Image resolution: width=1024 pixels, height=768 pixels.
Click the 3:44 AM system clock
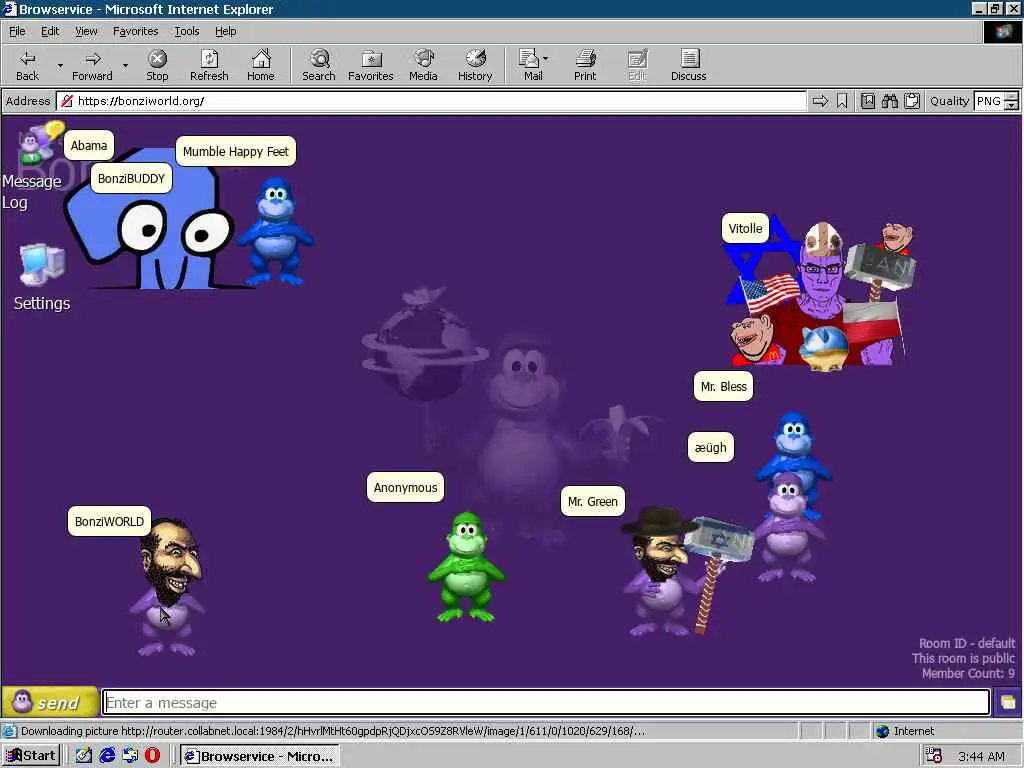click(x=982, y=756)
